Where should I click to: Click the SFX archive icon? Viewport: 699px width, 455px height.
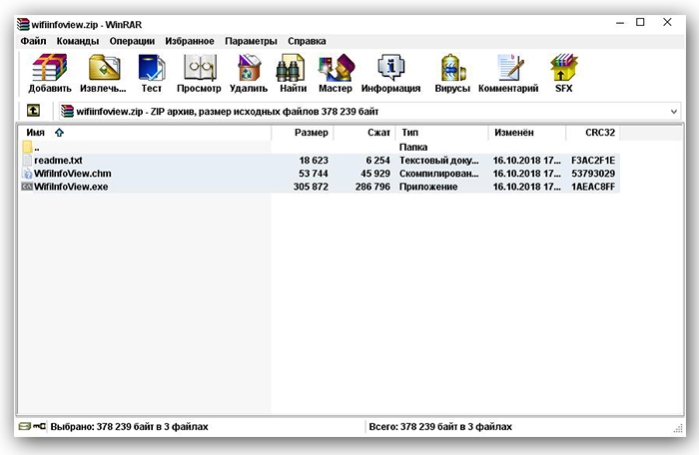coord(563,68)
